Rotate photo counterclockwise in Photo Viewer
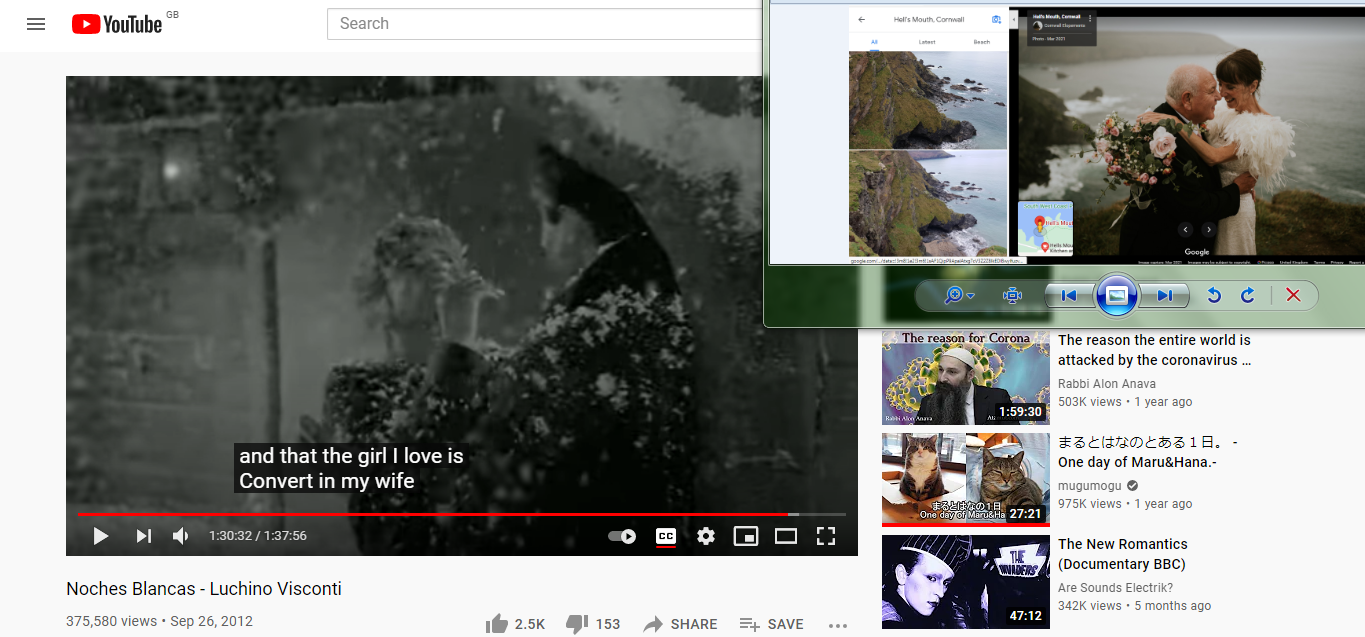 pos(1214,296)
